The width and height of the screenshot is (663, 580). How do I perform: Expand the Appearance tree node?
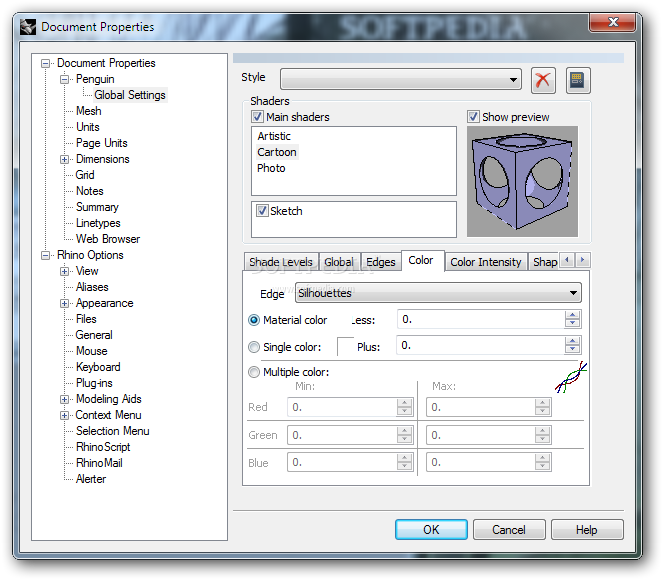click(64, 304)
